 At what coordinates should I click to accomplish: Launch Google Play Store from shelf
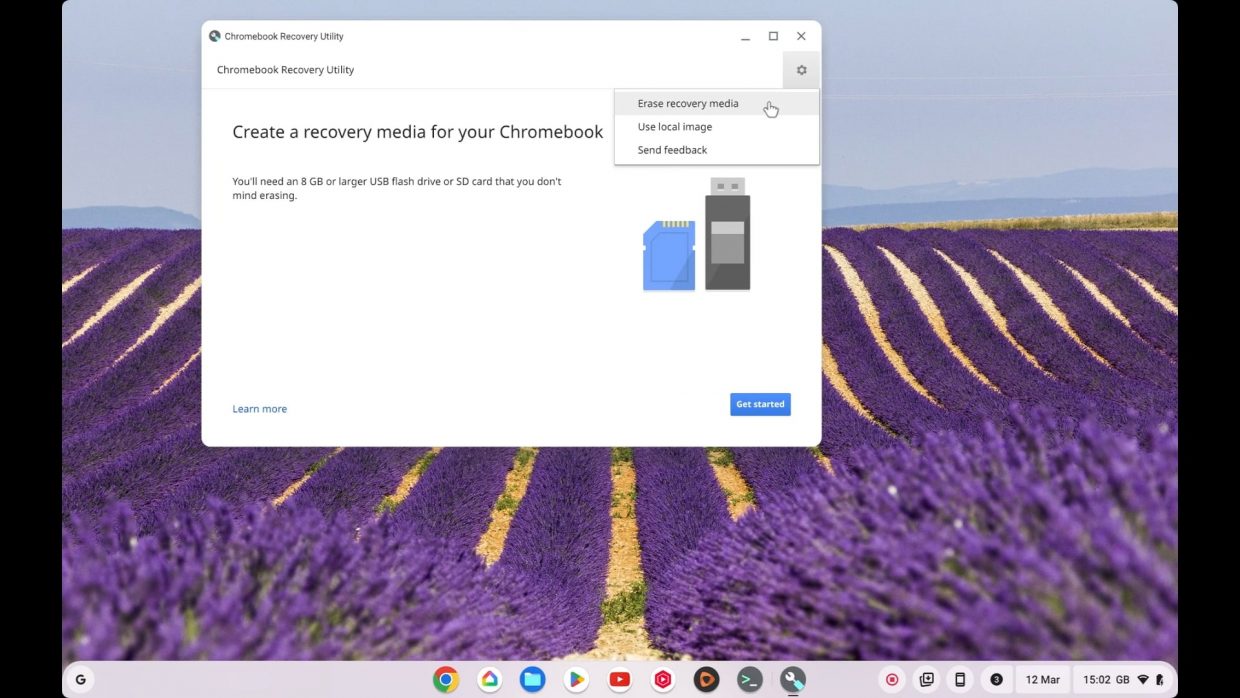pyautogui.click(x=576, y=680)
